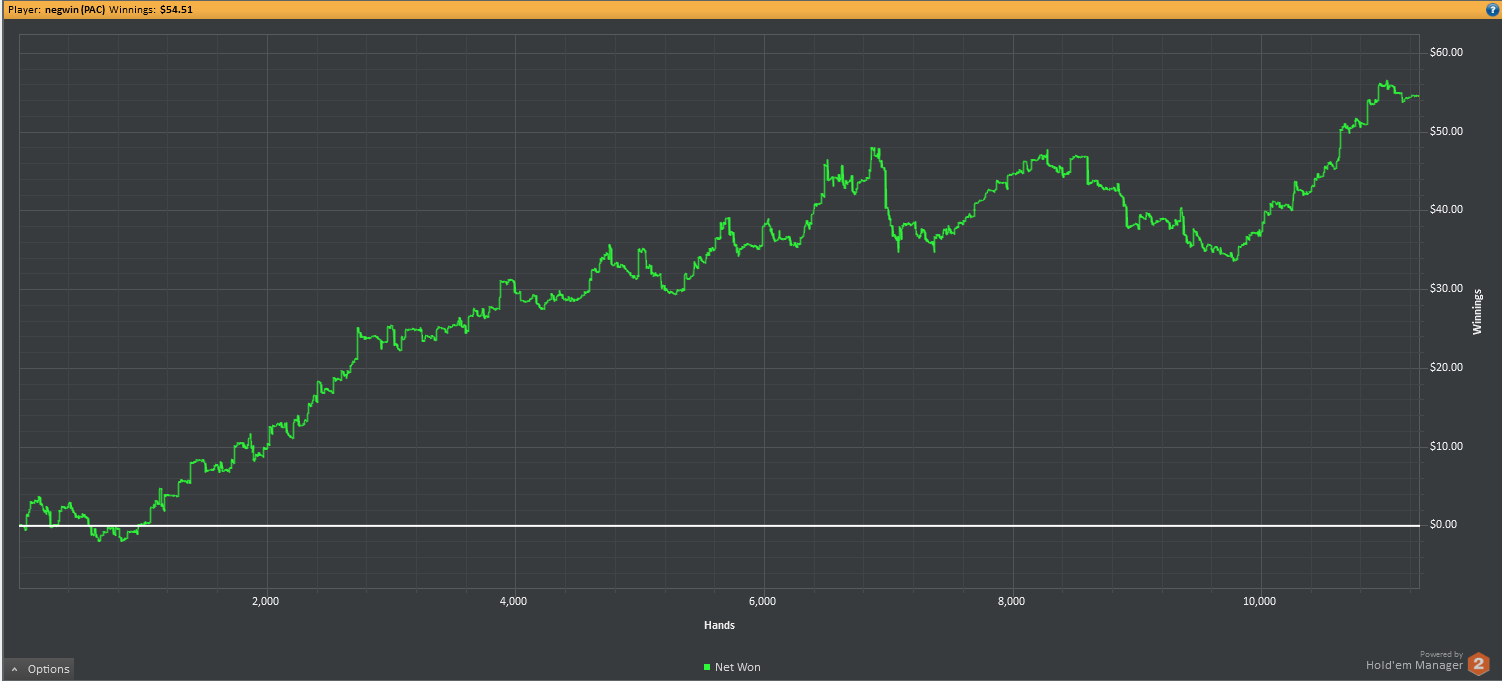
Task: Click the Powered by caption
Action: coord(1441,654)
